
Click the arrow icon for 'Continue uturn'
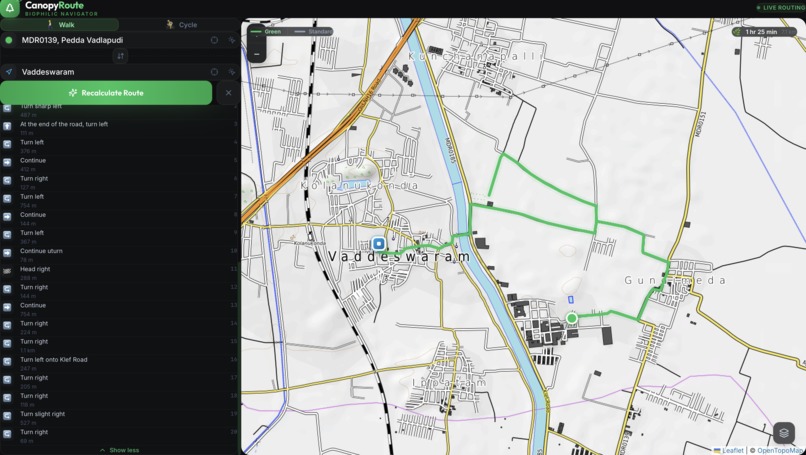7,253
